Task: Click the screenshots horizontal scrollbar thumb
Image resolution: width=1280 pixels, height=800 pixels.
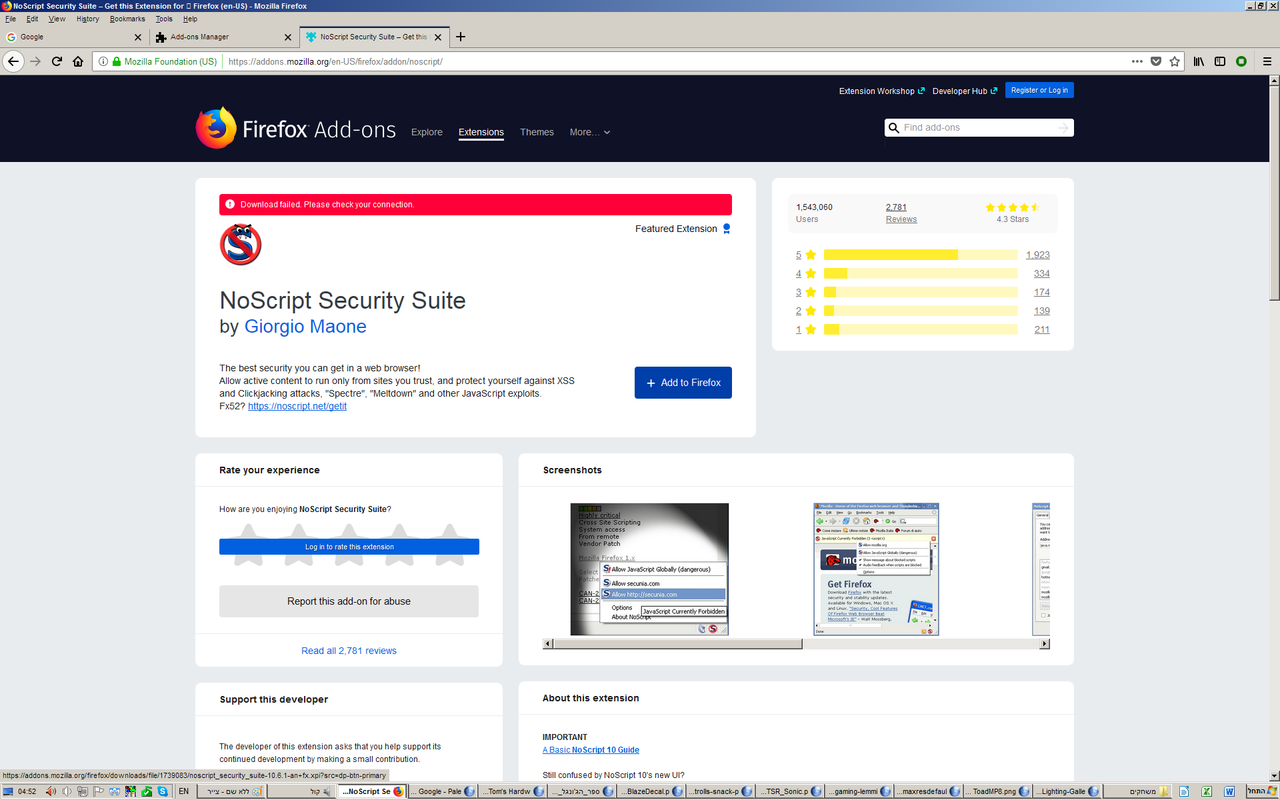Action: tap(678, 644)
